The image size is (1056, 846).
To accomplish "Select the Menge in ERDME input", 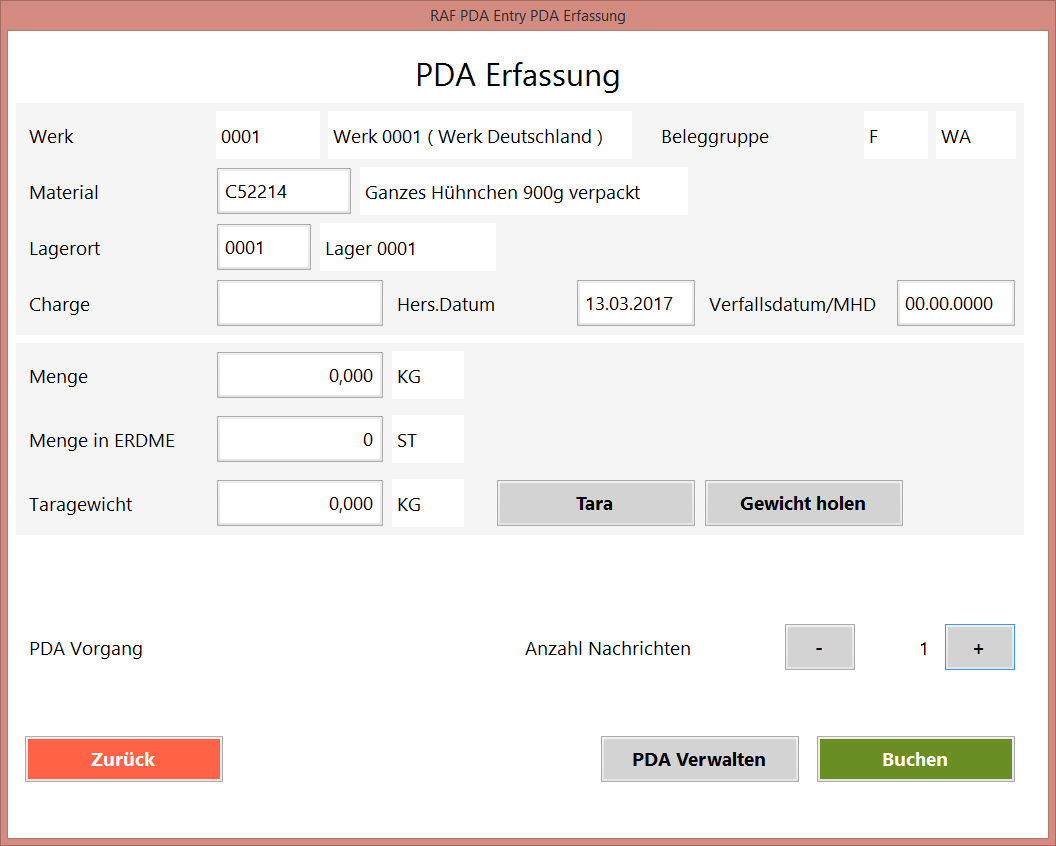I will pos(299,440).
